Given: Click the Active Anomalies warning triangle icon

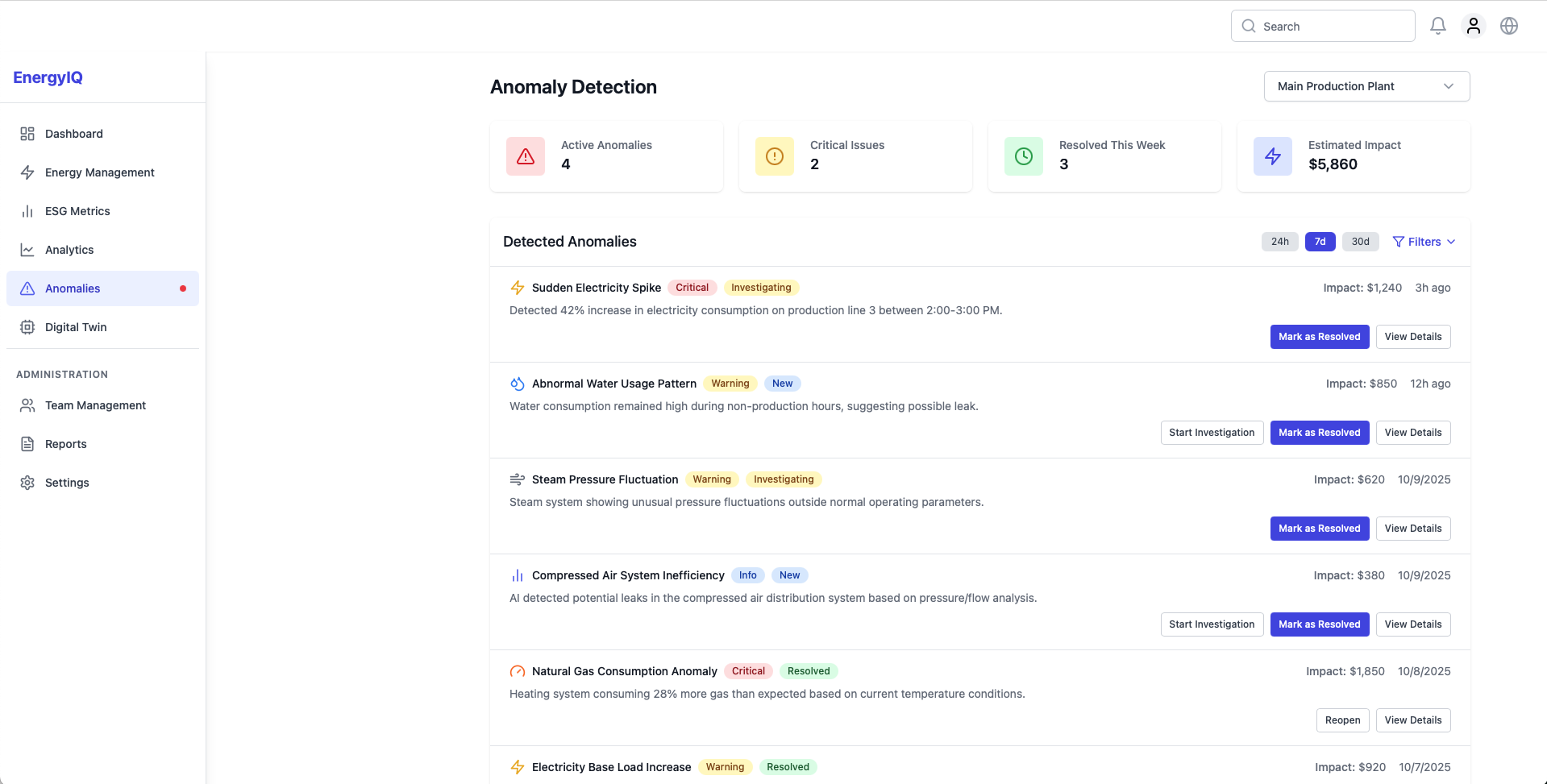Looking at the screenshot, I should point(526,156).
